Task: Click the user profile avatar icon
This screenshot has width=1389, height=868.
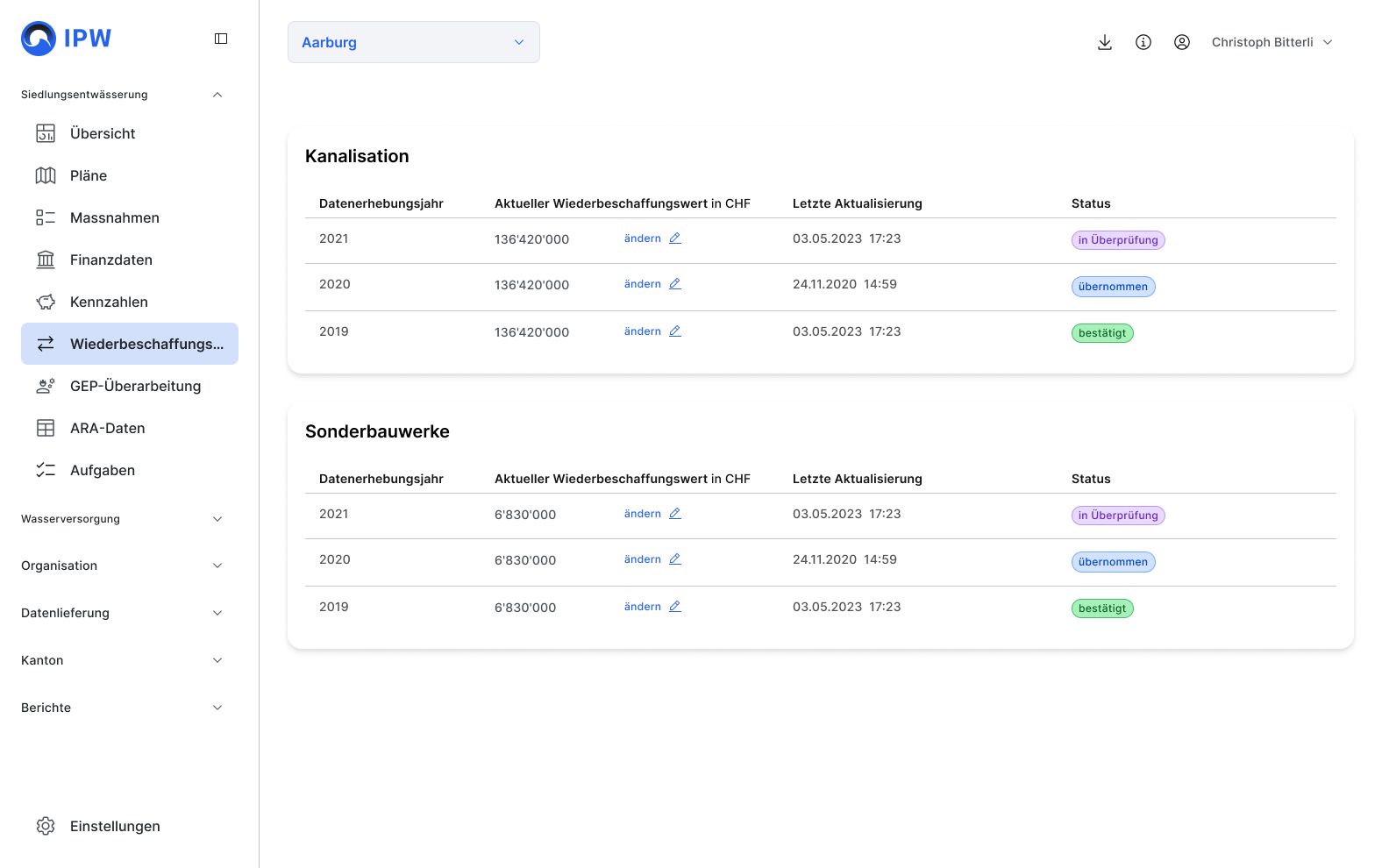Action: point(1182,42)
